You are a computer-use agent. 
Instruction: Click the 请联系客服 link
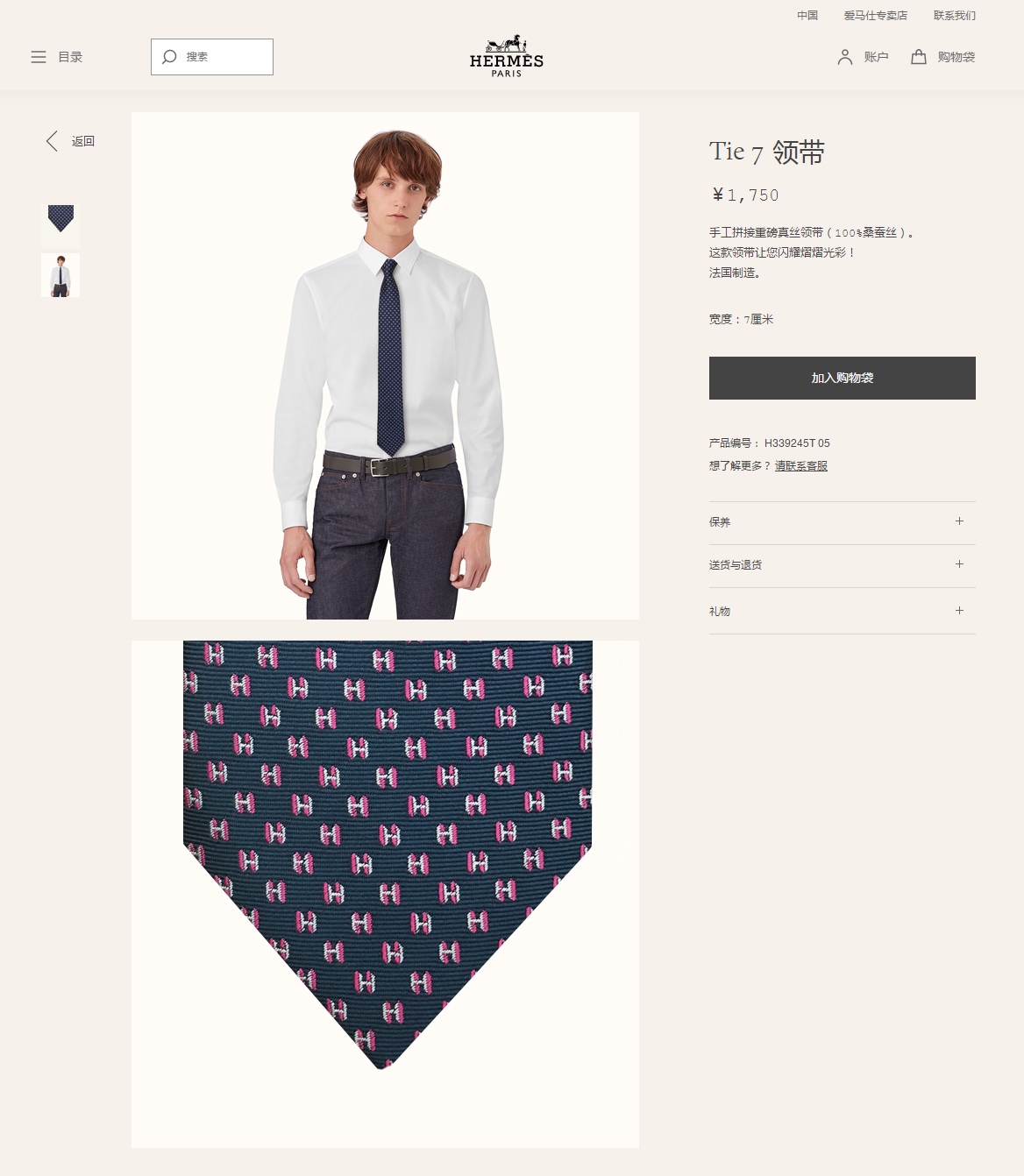(801, 466)
